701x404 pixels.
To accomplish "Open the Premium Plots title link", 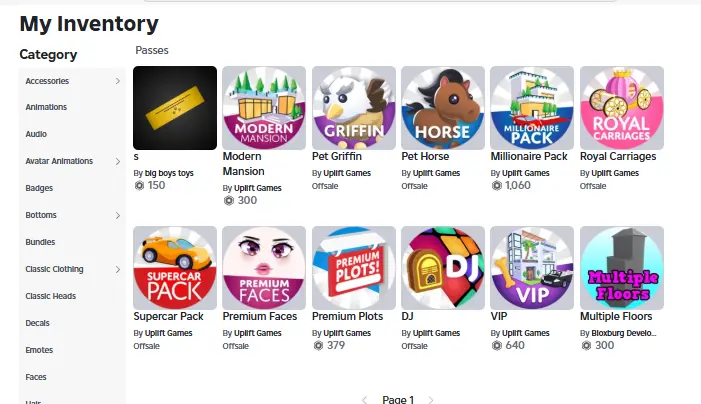I will (x=347, y=316).
